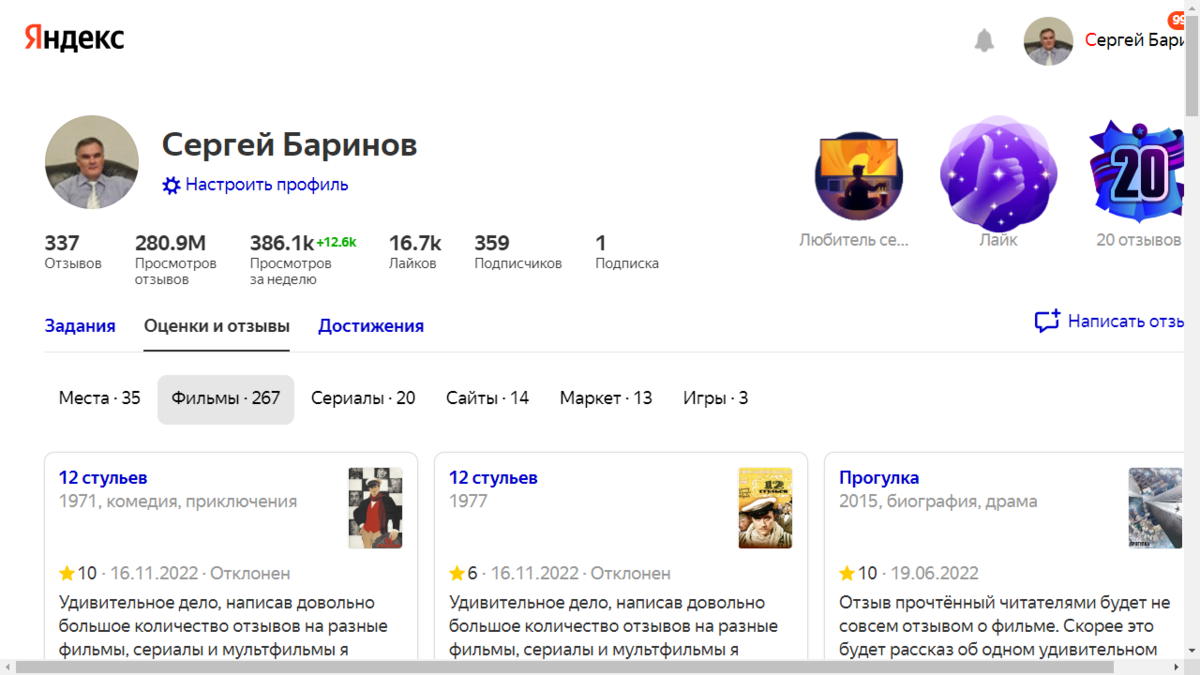Open the Лайк achievement badge
The width and height of the screenshot is (1200, 675).
click(x=998, y=176)
